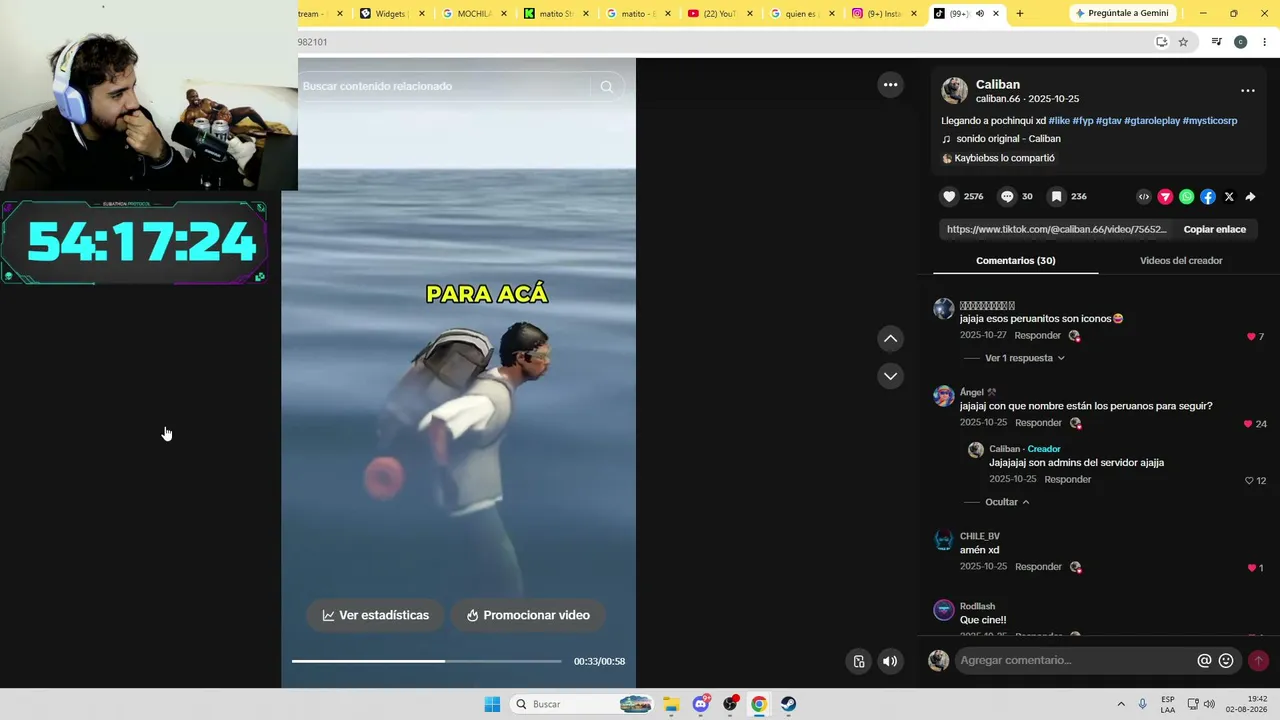Share the video to X
Image resolution: width=1280 pixels, height=720 pixels.
point(1229,197)
